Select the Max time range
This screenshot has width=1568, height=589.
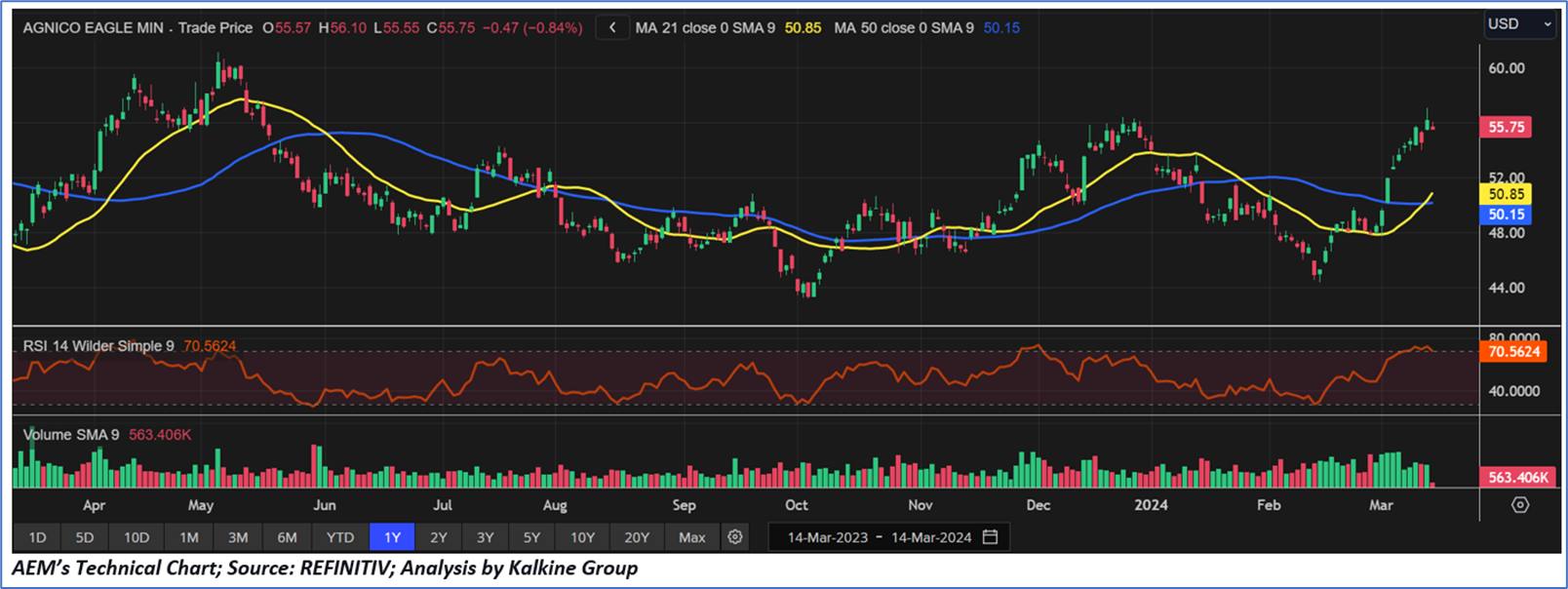click(x=691, y=537)
